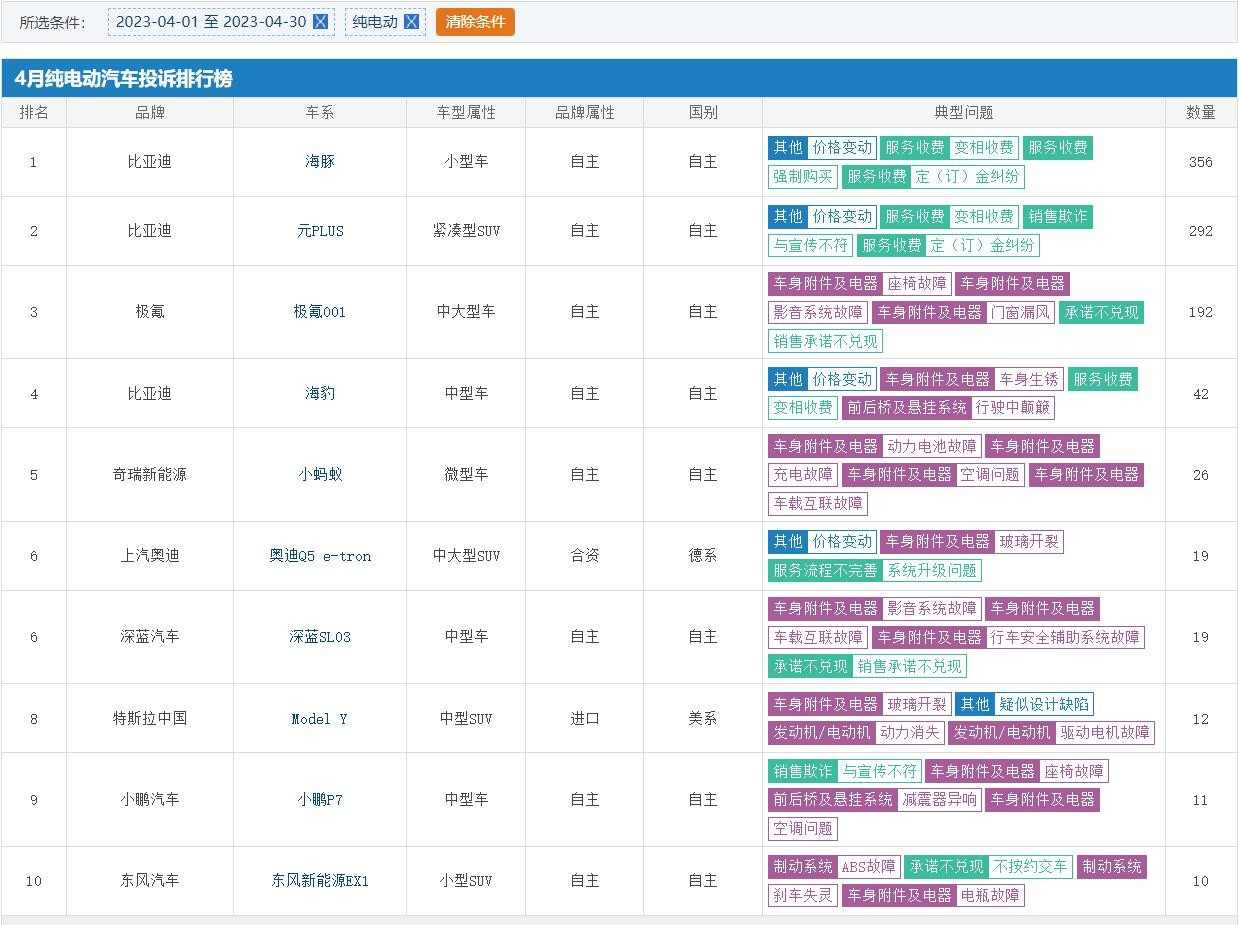
Task: Select the 服务流程不完善 issue tag
Action: click(825, 571)
